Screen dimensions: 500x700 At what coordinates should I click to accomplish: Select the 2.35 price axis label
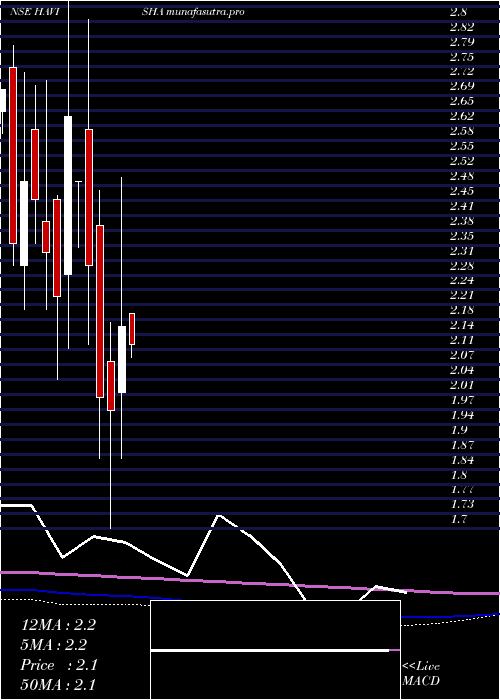click(x=462, y=236)
